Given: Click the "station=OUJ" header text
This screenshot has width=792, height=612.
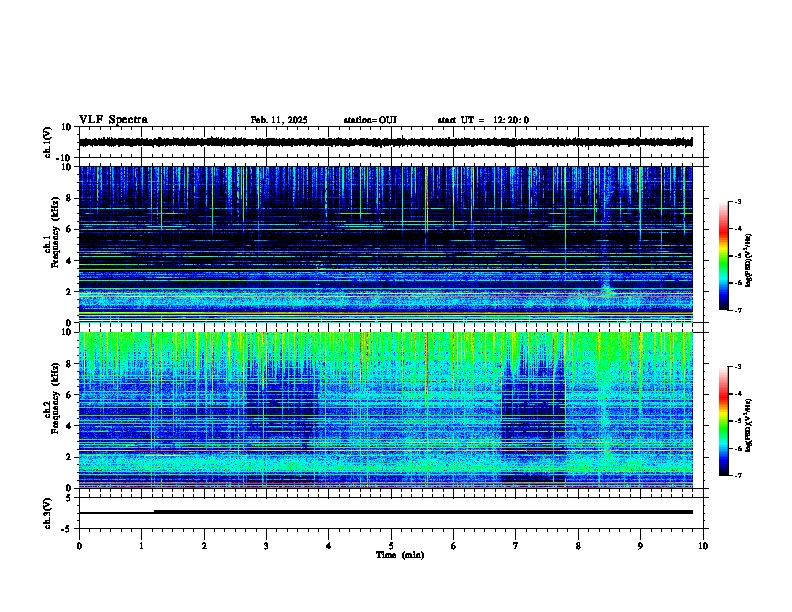Looking at the screenshot, I should 370,120.
